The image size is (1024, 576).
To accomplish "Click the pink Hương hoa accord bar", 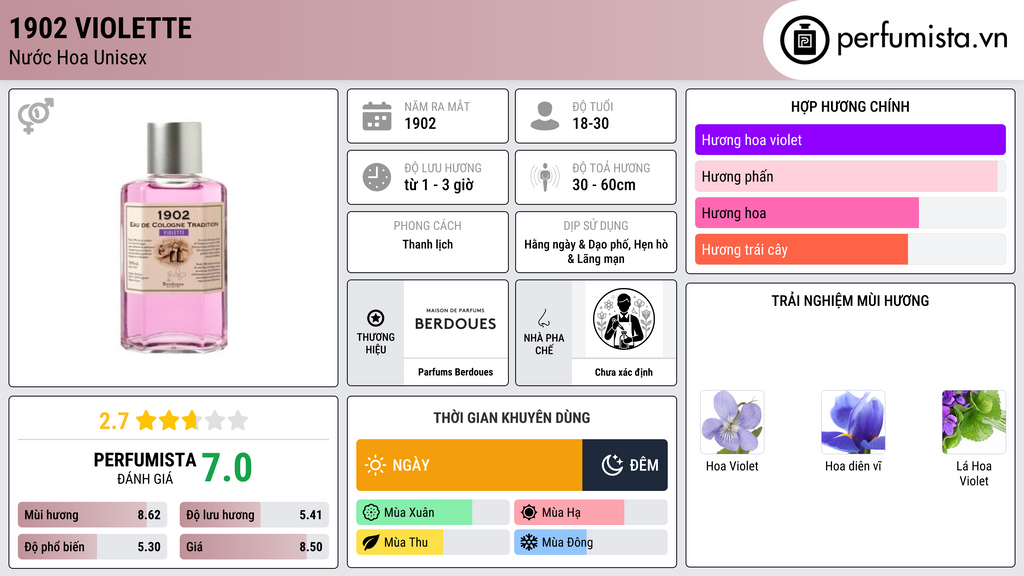I will coord(850,213).
